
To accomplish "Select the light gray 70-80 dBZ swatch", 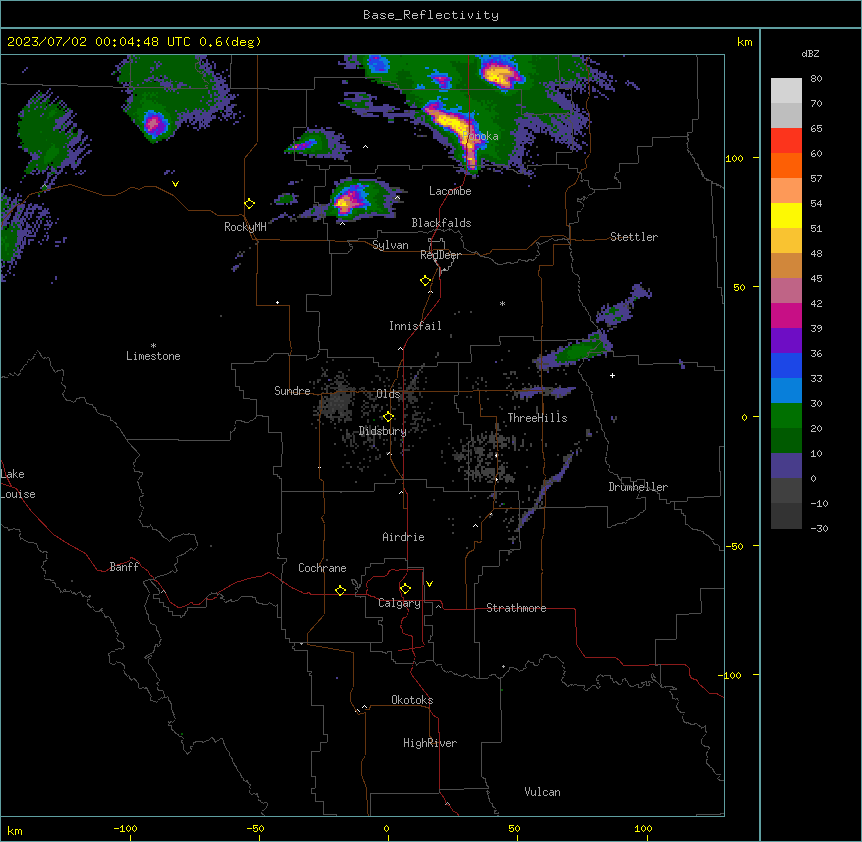I will coord(786,91).
